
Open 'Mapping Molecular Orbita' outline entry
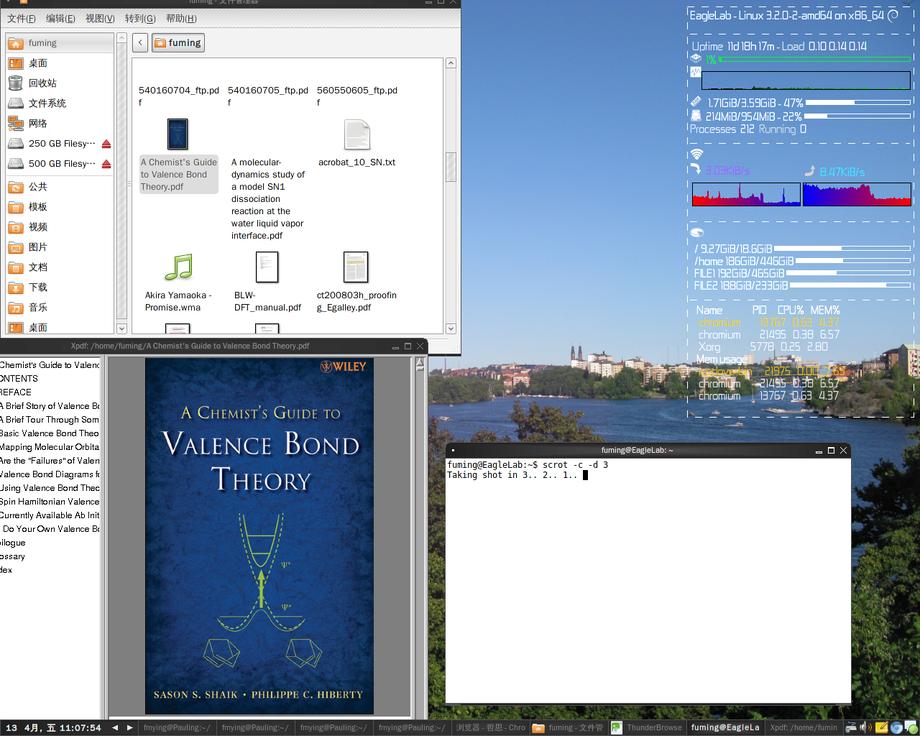(50, 447)
